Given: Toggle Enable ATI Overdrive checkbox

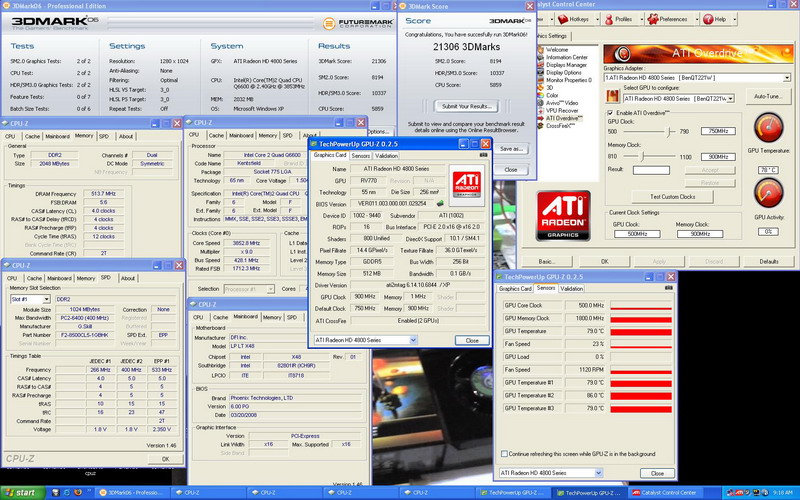Looking at the screenshot, I should coord(610,113).
